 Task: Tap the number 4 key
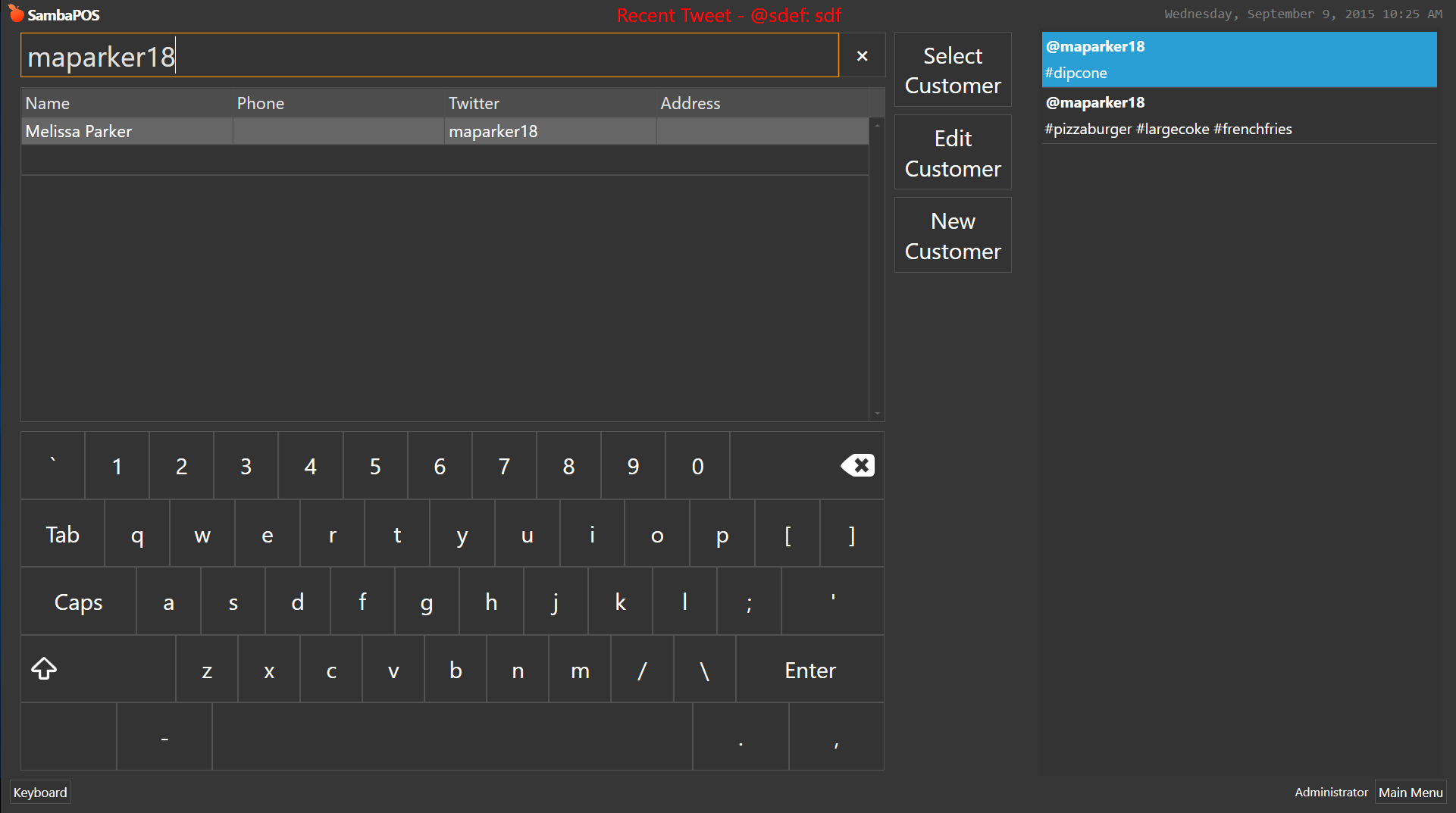[x=311, y=465]
